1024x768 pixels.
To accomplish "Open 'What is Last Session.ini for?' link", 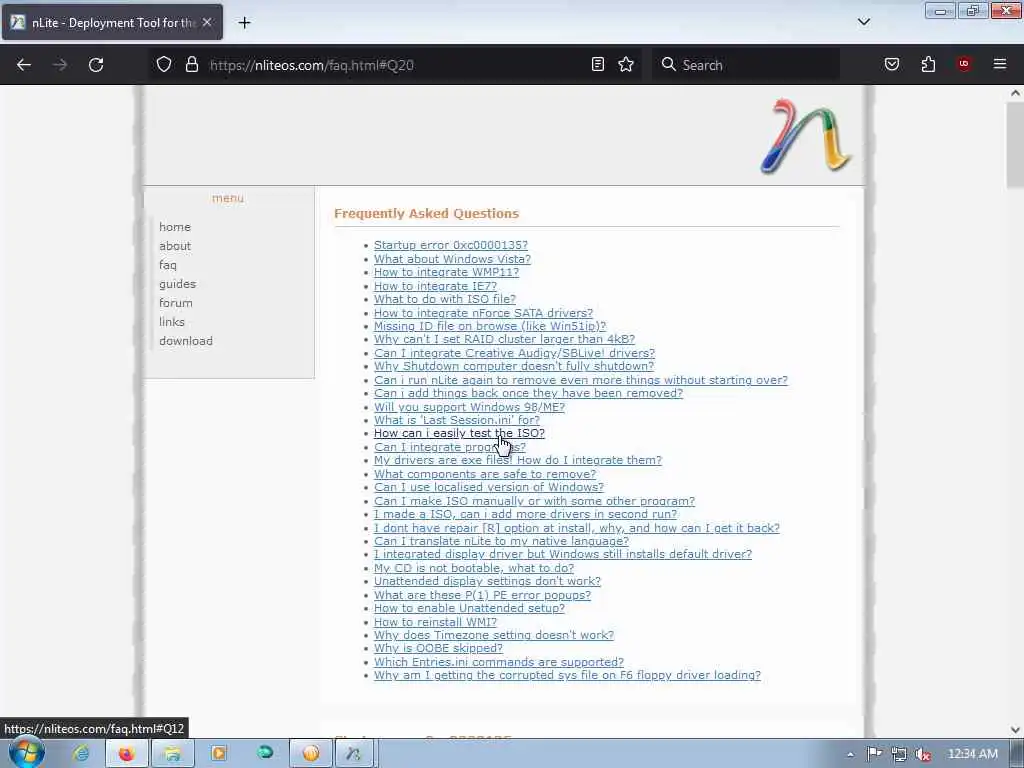I will (x=456, y=420).
